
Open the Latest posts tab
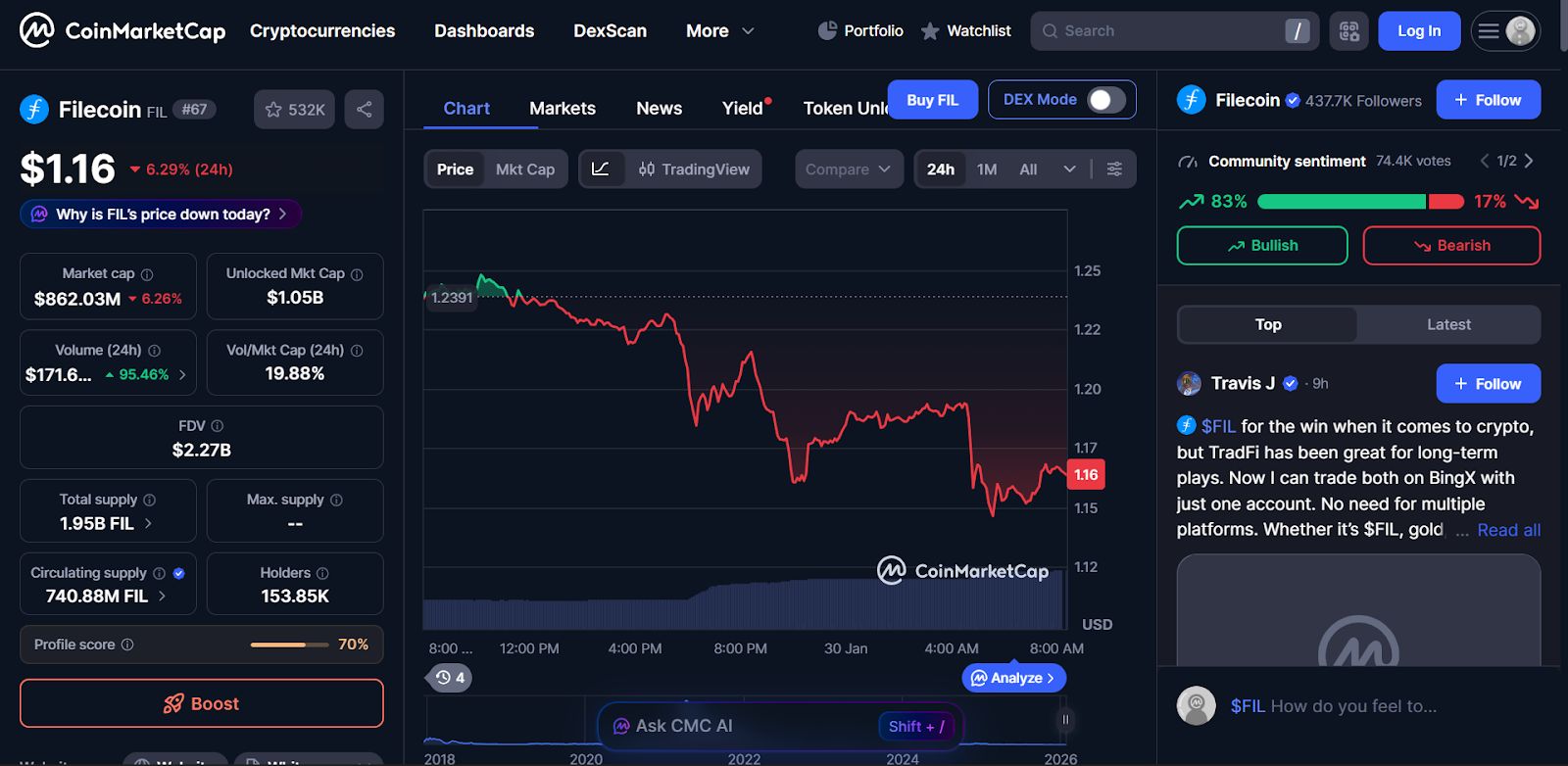[1448, 325]
